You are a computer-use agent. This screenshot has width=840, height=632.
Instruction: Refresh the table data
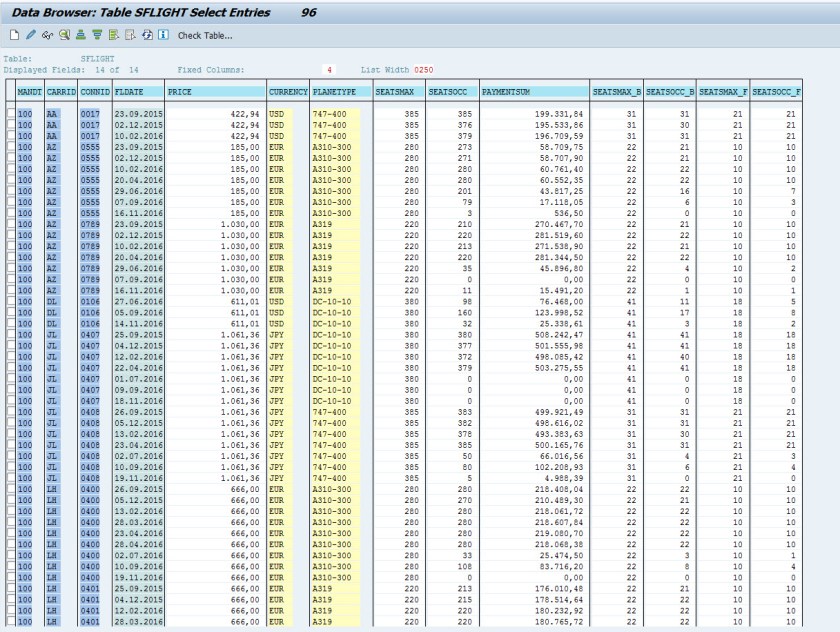tap(146, 36)
